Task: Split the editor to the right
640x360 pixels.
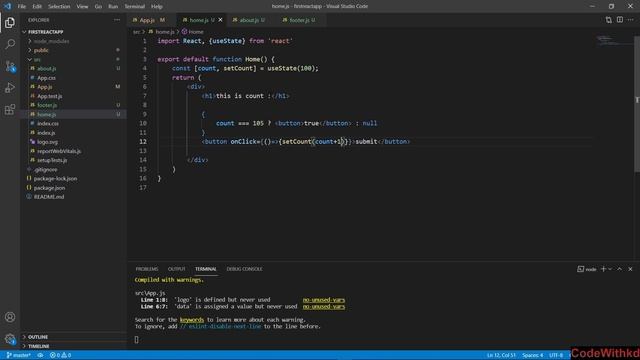Action: 620,20
